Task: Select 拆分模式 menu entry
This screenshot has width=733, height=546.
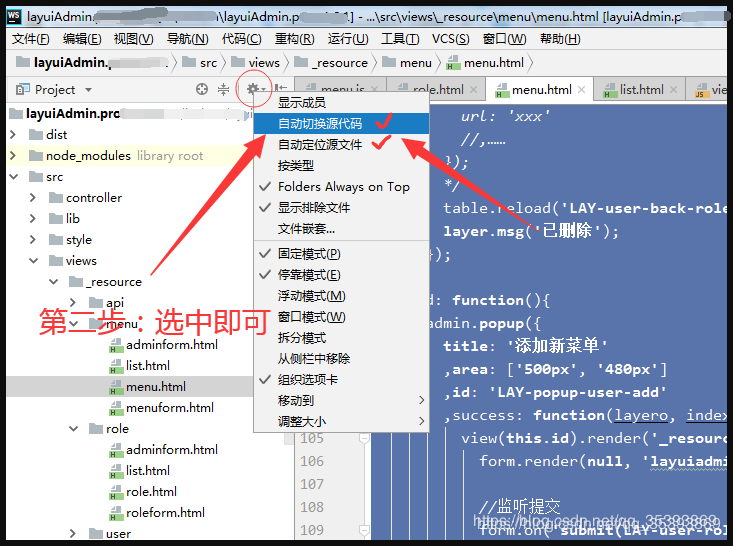Action: pos(341,338)
